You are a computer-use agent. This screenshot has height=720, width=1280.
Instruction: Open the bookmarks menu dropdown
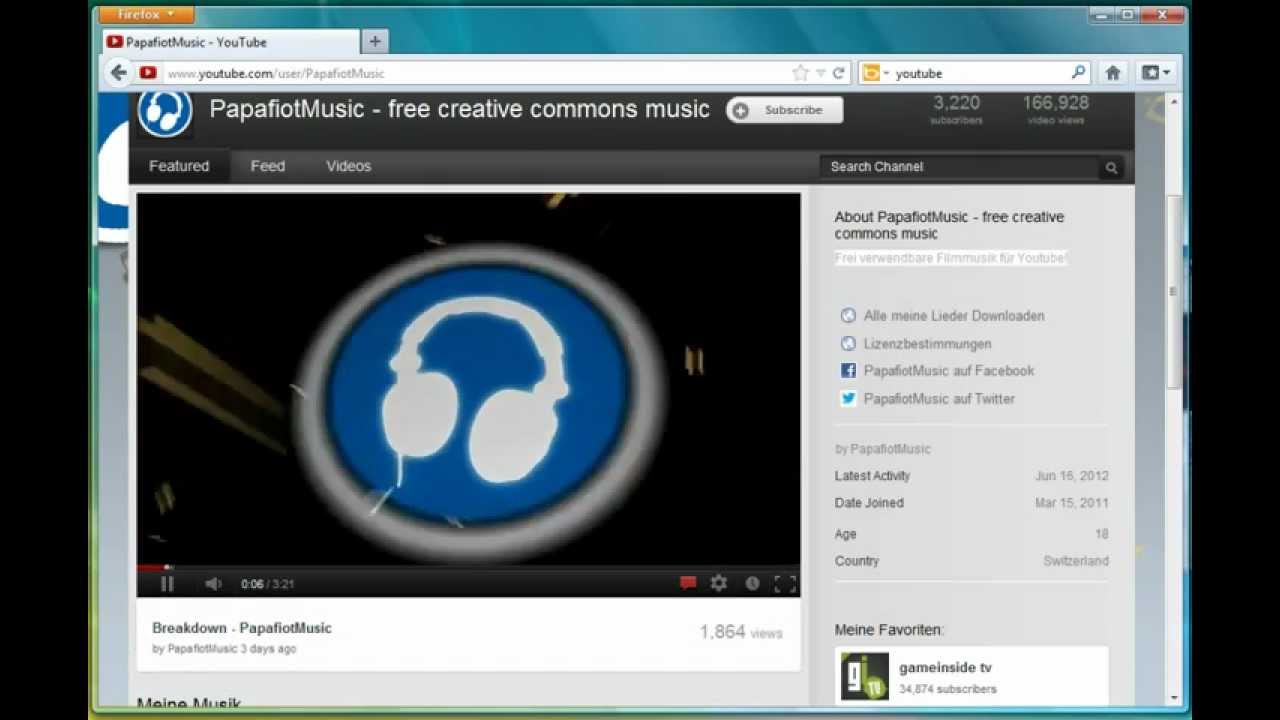pos(1156,73)
